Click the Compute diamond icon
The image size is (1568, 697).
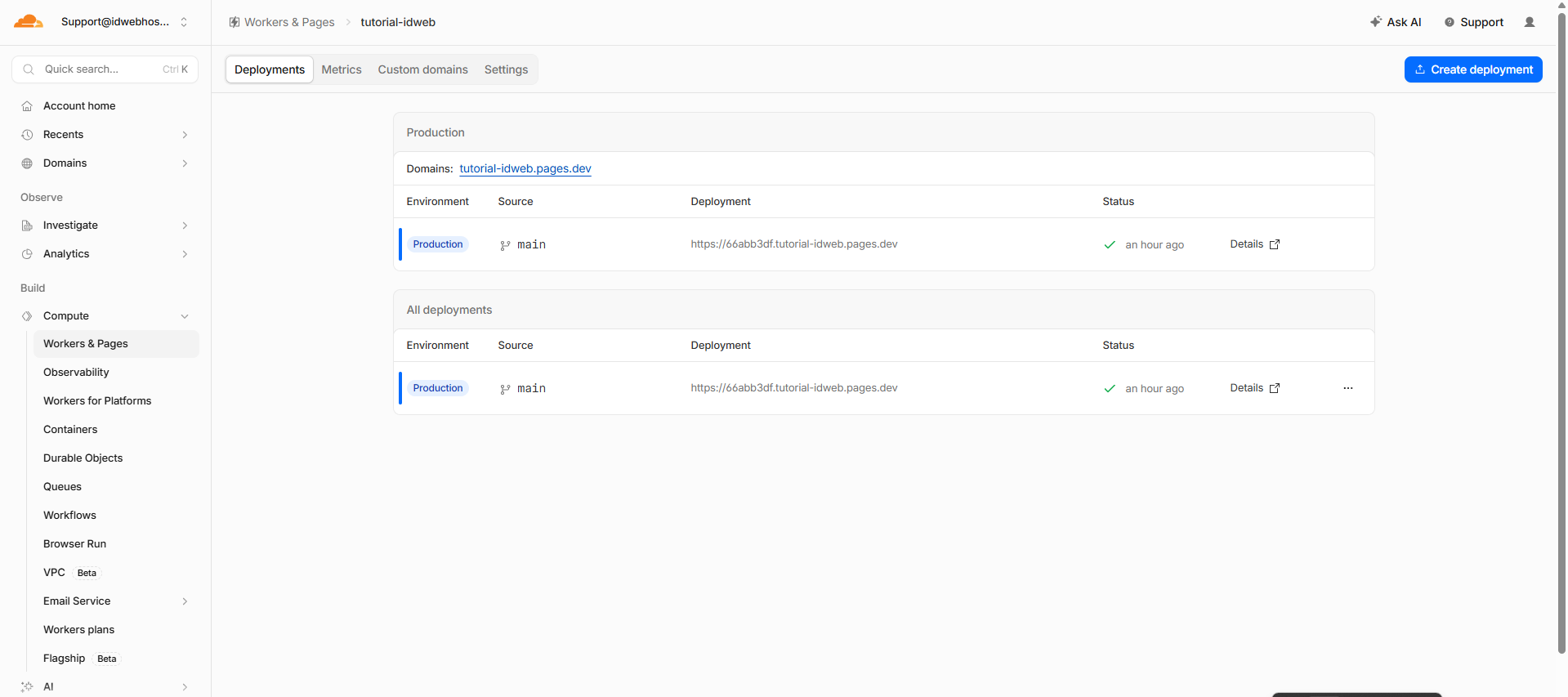(x=27, y=316)
